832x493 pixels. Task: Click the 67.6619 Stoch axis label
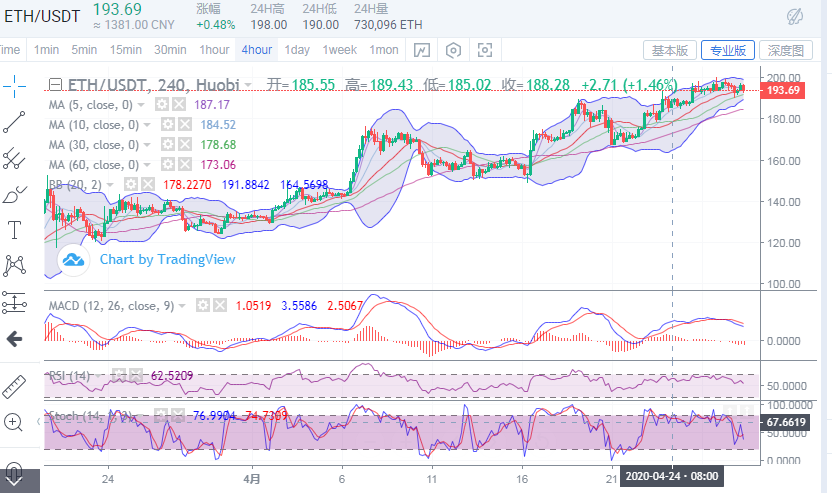785,422
